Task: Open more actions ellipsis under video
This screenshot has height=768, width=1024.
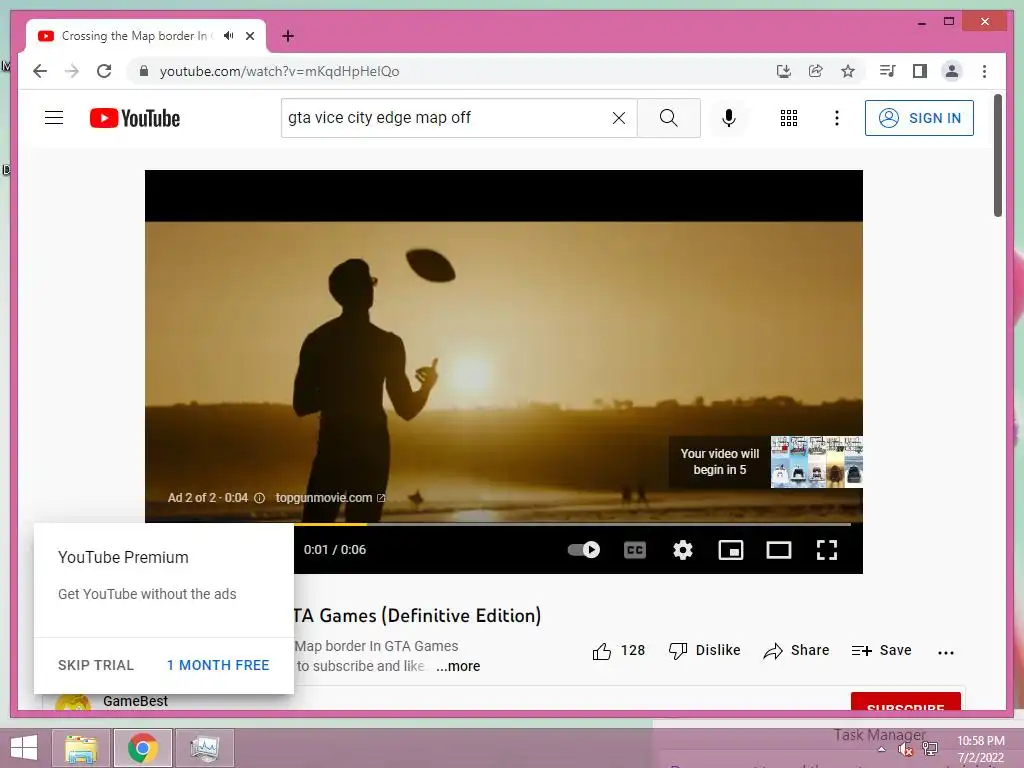Action: coord(946,652)
